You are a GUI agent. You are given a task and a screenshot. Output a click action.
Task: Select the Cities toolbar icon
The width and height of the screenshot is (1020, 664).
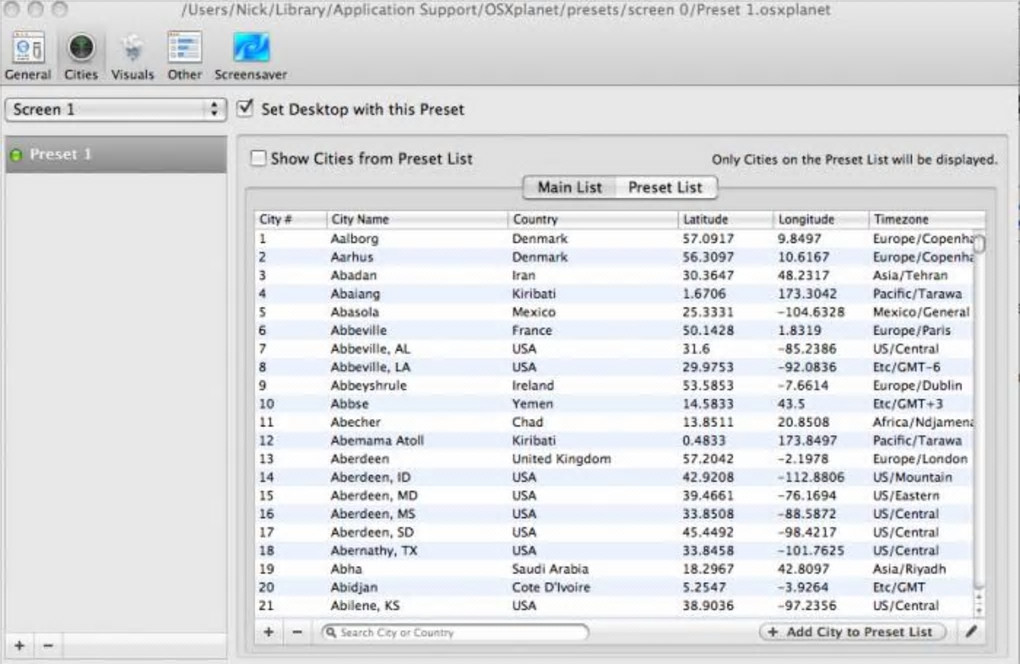(81, 56)
